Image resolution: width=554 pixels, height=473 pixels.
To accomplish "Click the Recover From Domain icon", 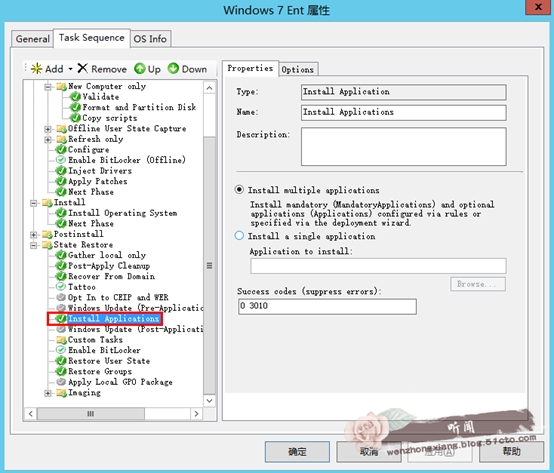I will coord(61,276).
